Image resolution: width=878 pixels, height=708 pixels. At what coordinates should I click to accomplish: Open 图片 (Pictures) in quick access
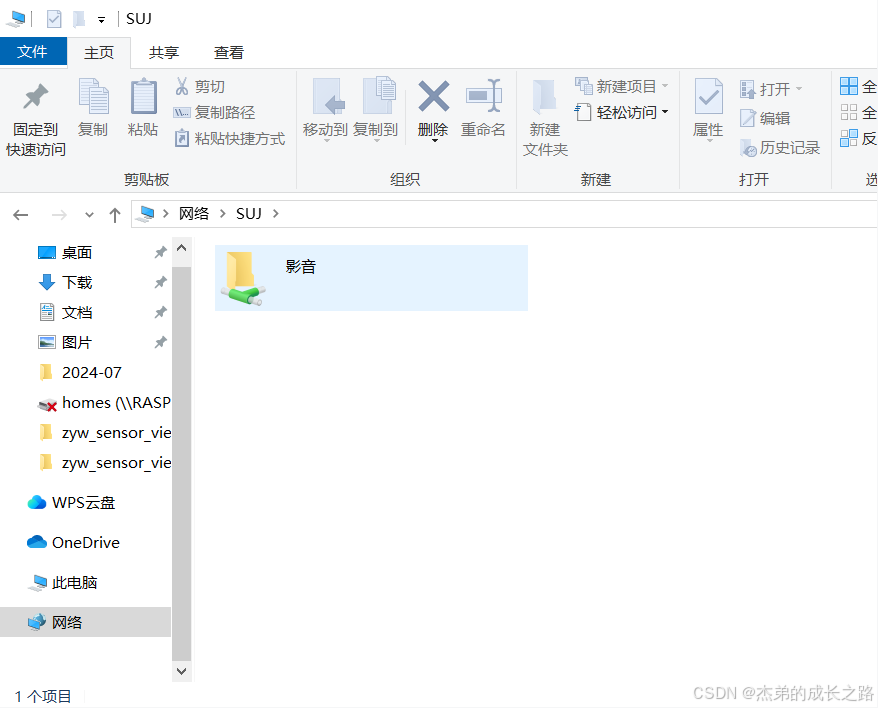77,342
